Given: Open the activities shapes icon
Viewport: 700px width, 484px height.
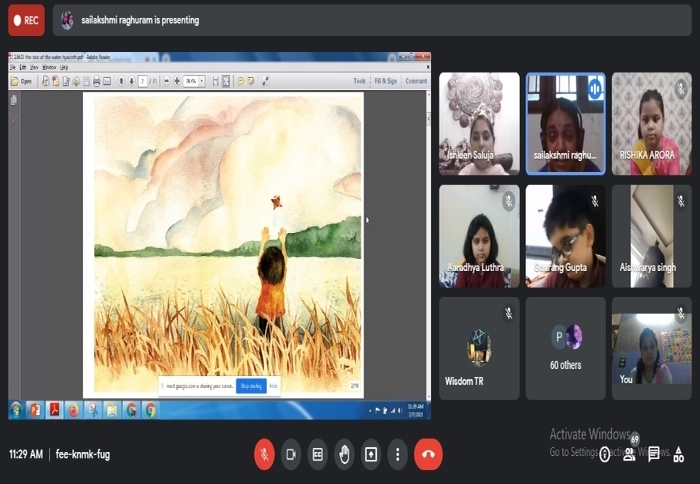Looking at the screenshot, I should point(678,455).
